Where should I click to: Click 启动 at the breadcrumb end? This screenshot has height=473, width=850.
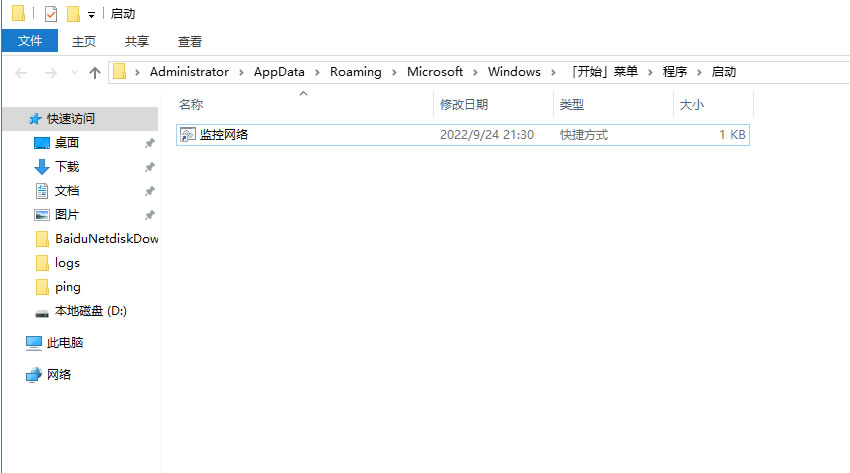coord(723,72)
